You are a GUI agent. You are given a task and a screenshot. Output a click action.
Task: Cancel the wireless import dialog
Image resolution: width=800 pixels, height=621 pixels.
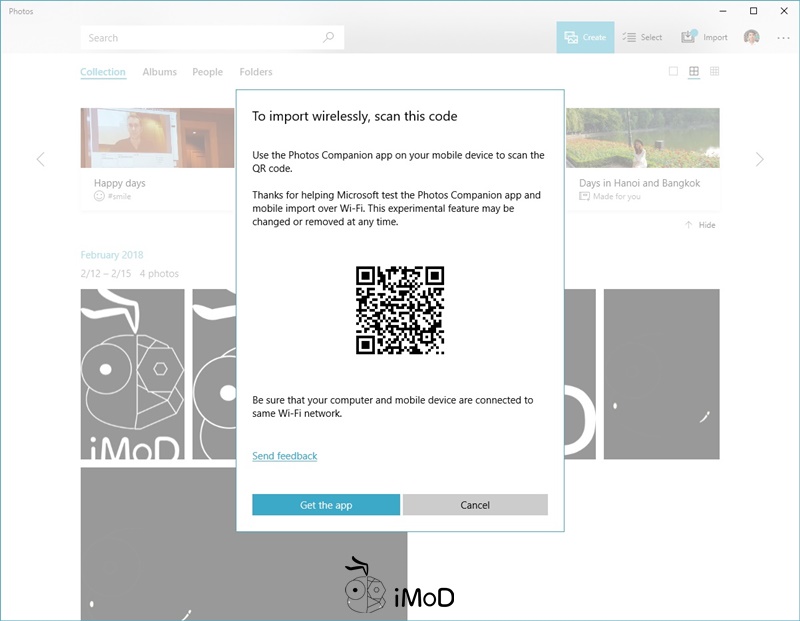475,505
